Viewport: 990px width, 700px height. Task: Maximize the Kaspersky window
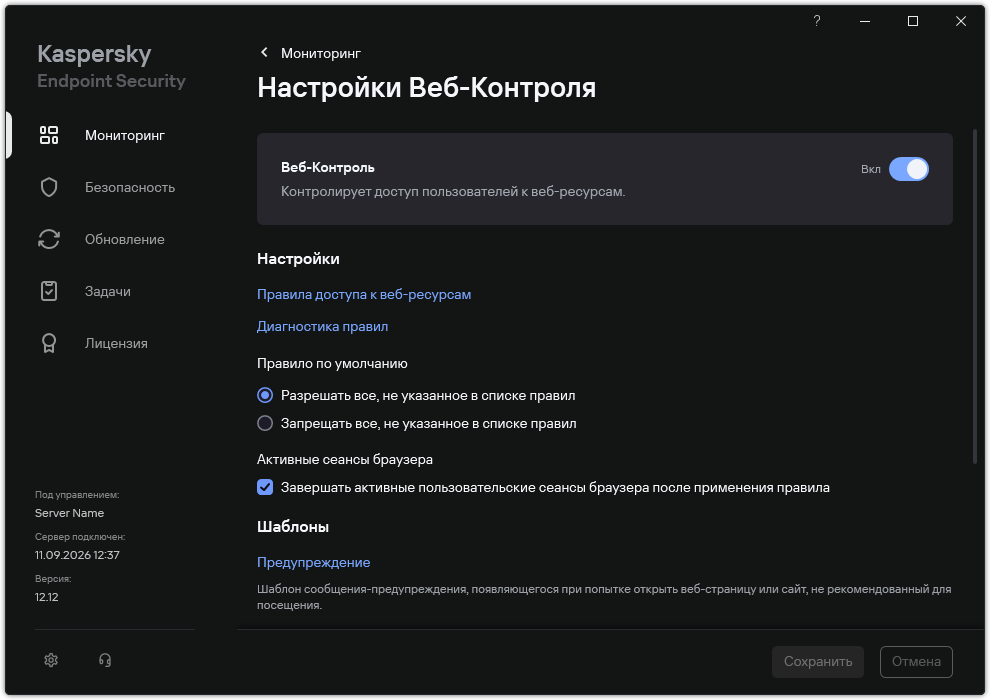913,21
